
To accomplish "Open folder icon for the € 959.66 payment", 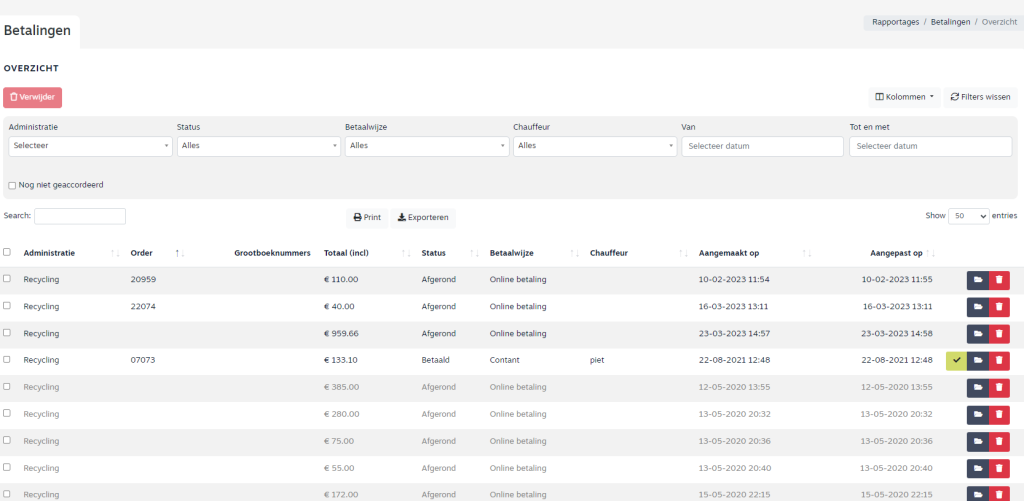I will point(977,334).
